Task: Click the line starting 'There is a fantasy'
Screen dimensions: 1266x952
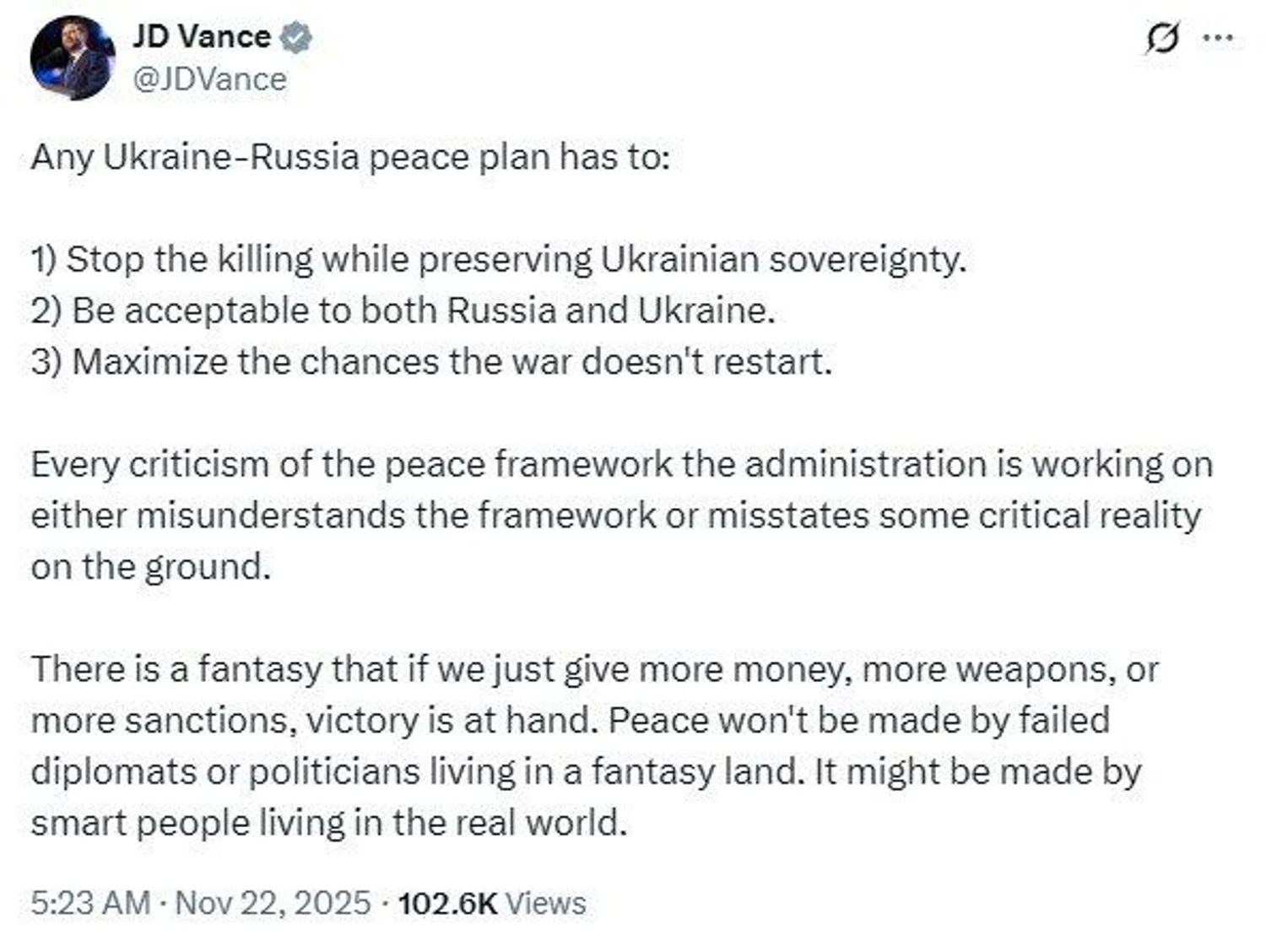Action: (594, 669)
